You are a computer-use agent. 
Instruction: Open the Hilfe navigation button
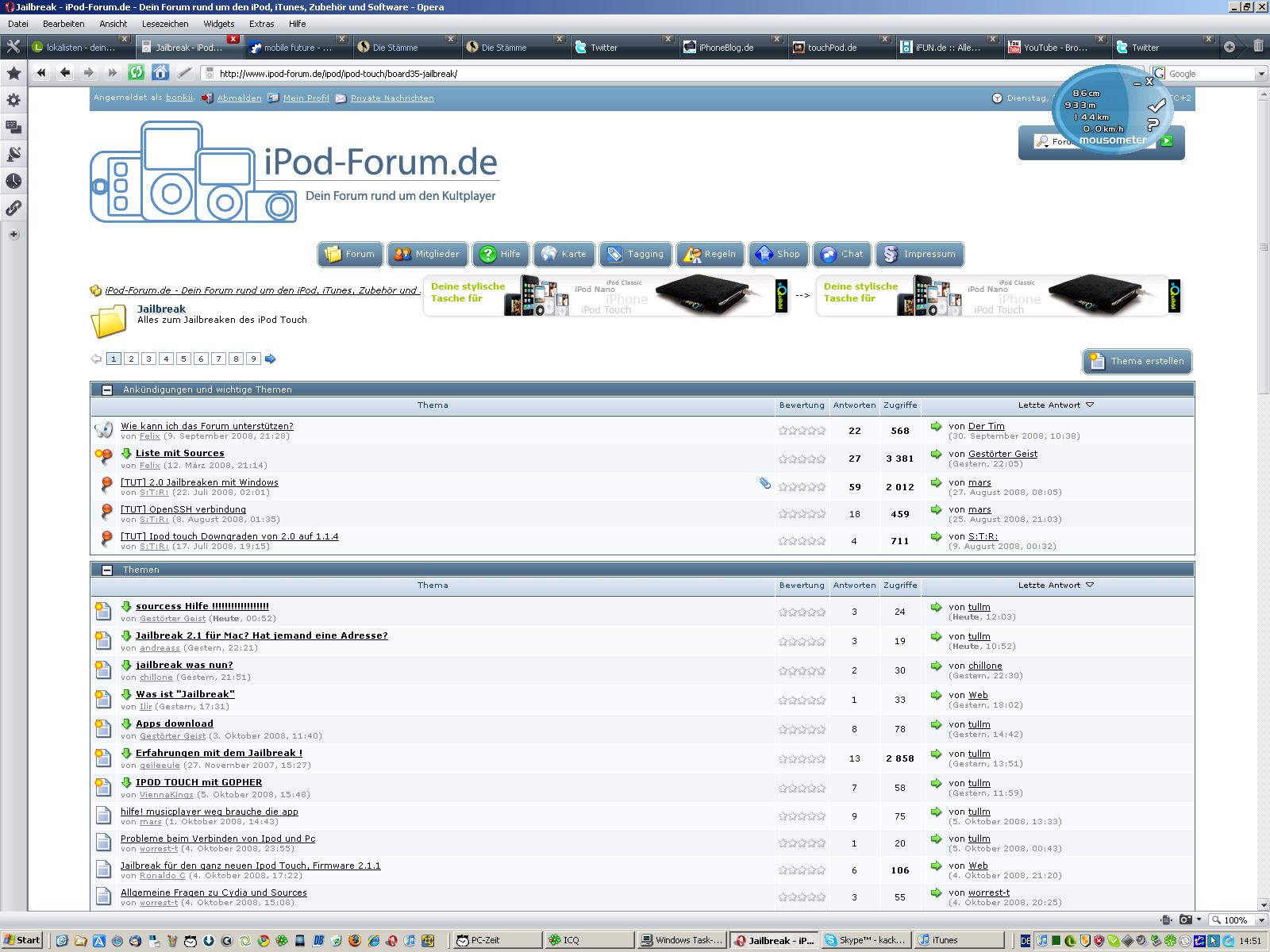[x=501, y=254]
